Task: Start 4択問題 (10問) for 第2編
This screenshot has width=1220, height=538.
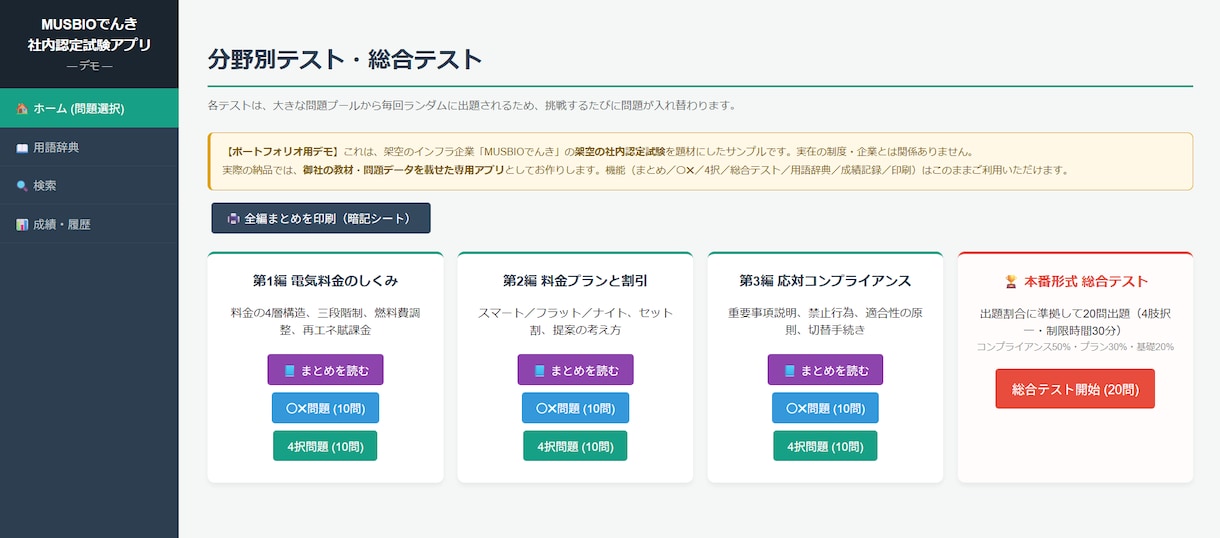Action: 575,446
